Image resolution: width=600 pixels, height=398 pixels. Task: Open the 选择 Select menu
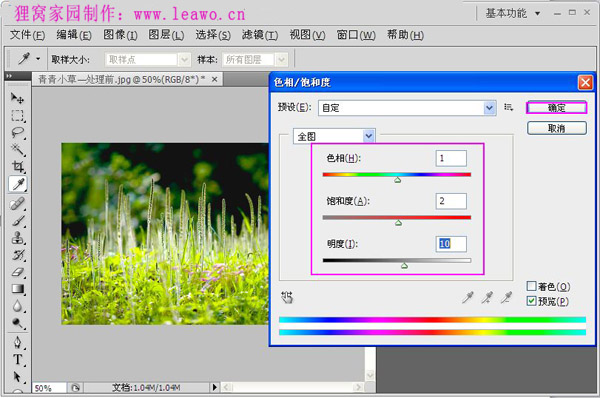pyautogui.click(x=213, y=35)
